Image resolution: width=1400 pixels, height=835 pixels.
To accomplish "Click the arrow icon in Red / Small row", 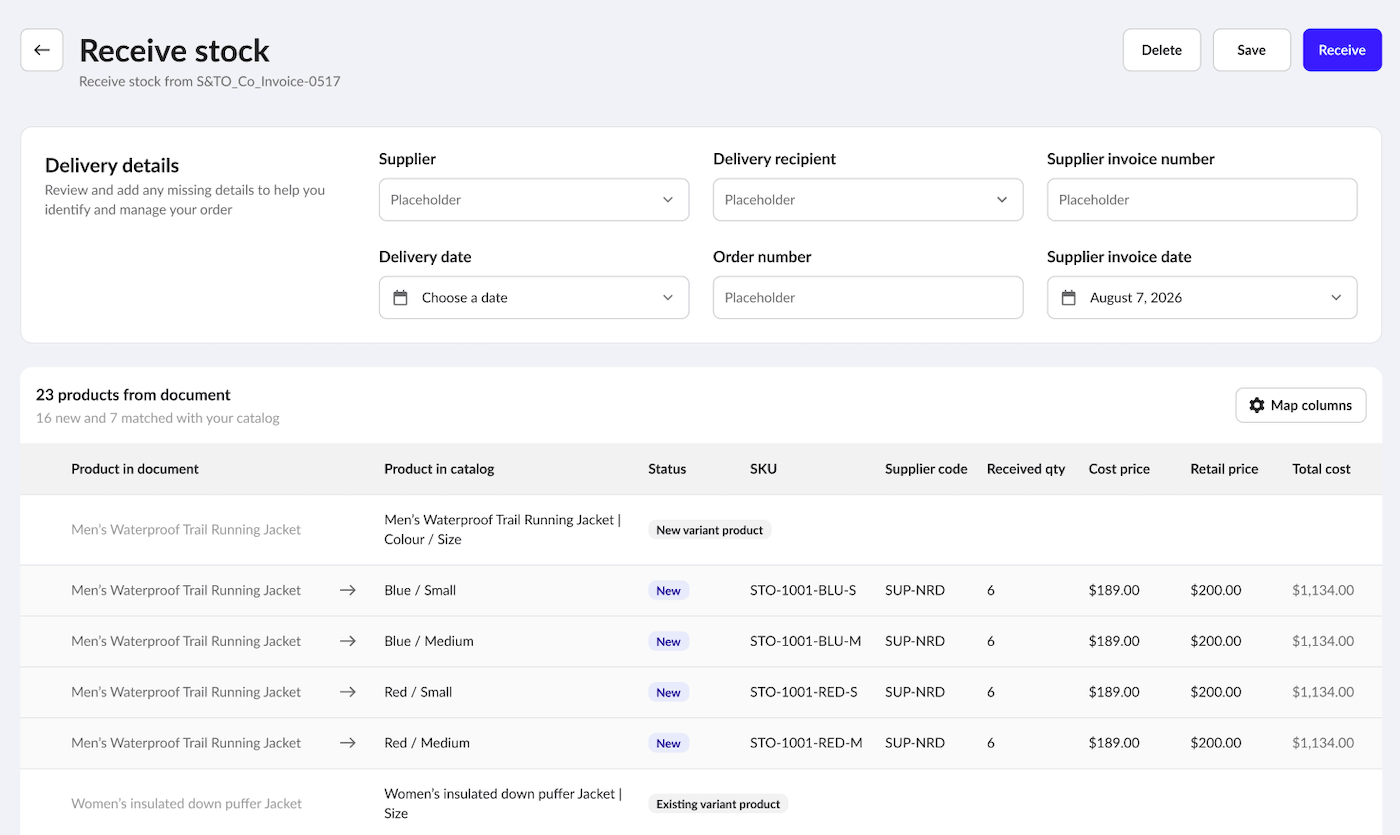I will (x=348, y=692).
